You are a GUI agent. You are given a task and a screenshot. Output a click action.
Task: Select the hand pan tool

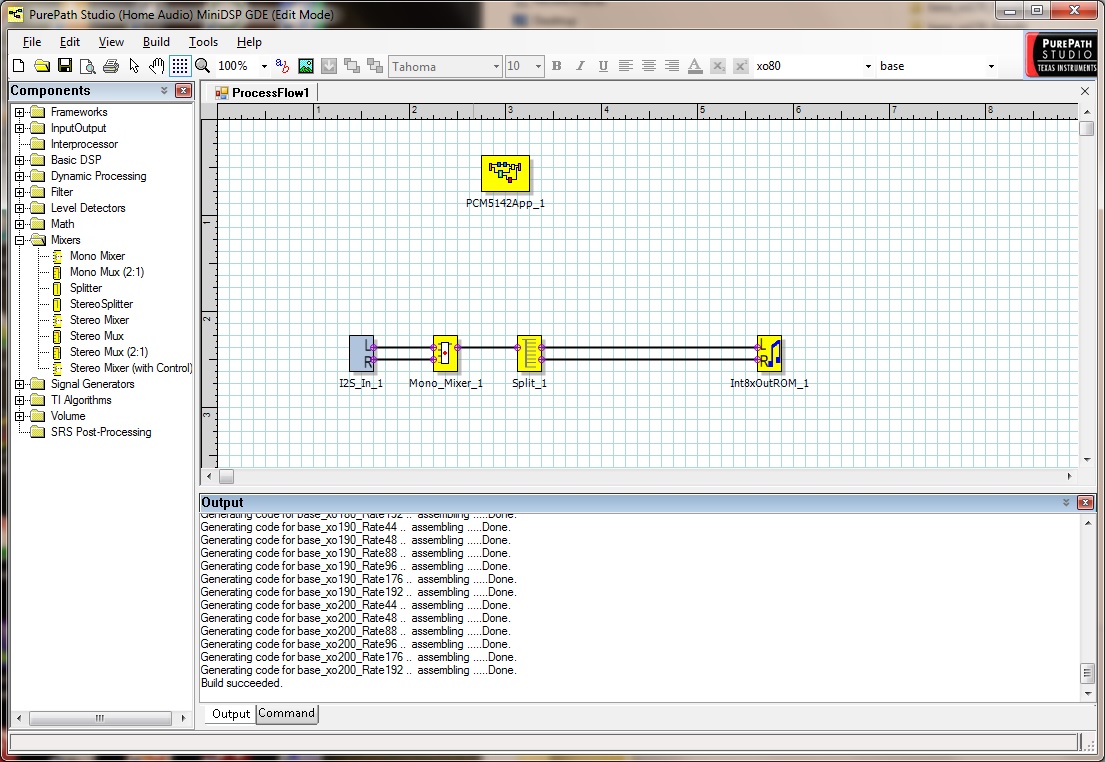[156, 66]
